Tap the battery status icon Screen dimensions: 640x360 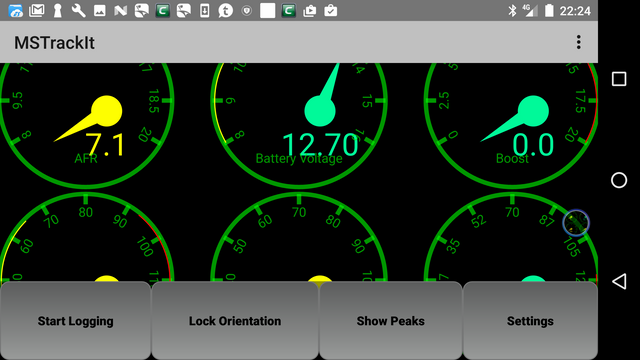click(549, 11)
